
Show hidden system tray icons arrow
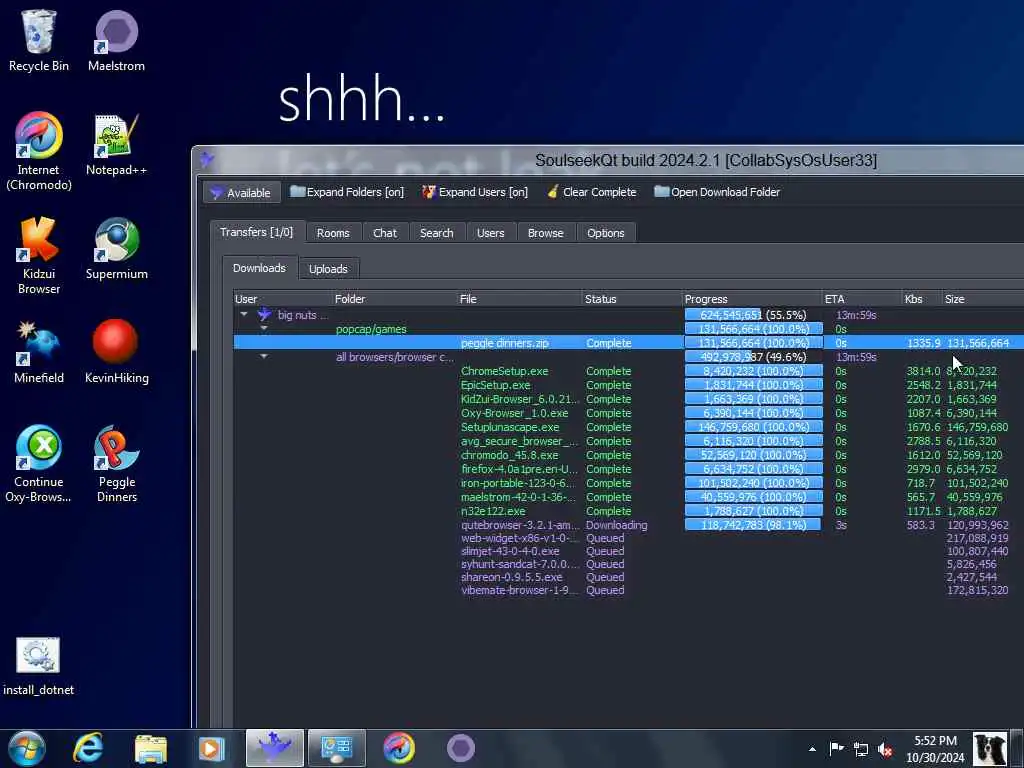812,749
